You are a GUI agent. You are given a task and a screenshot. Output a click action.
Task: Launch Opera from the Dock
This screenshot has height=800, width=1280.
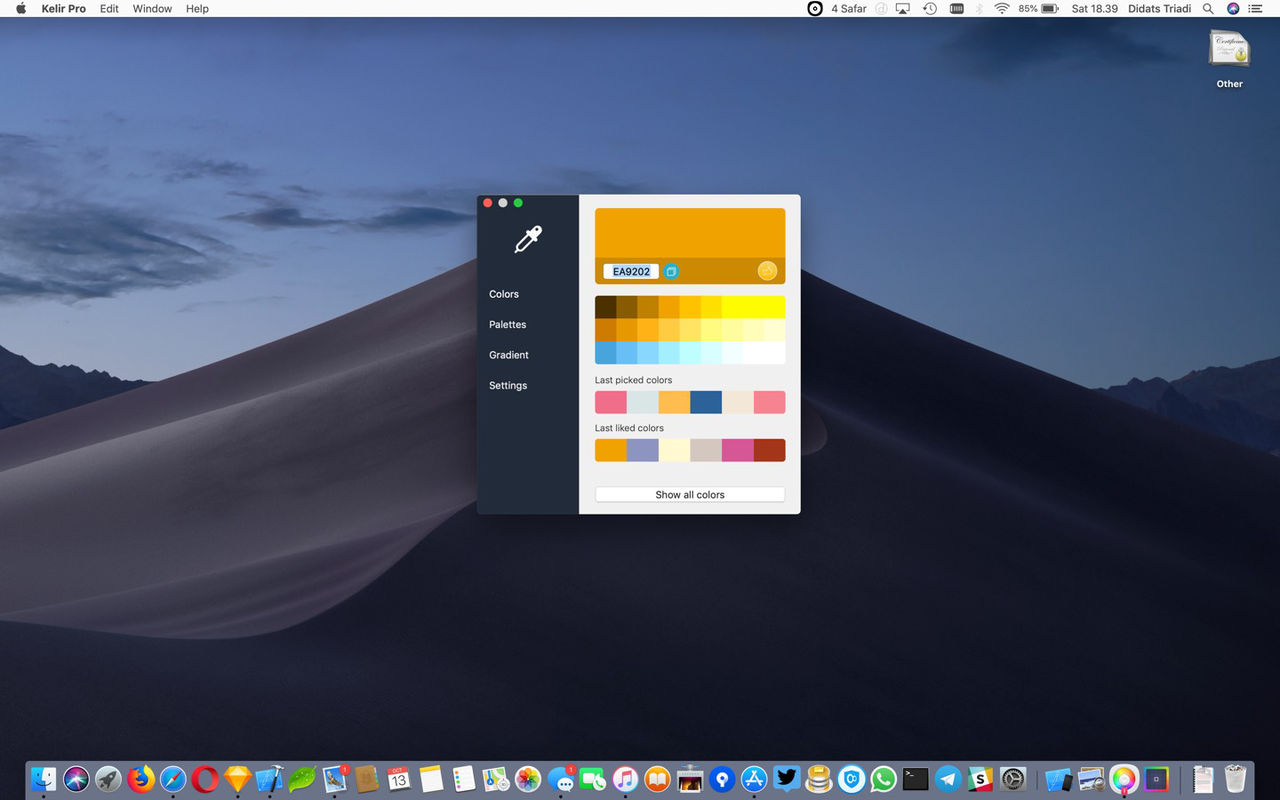205,779
